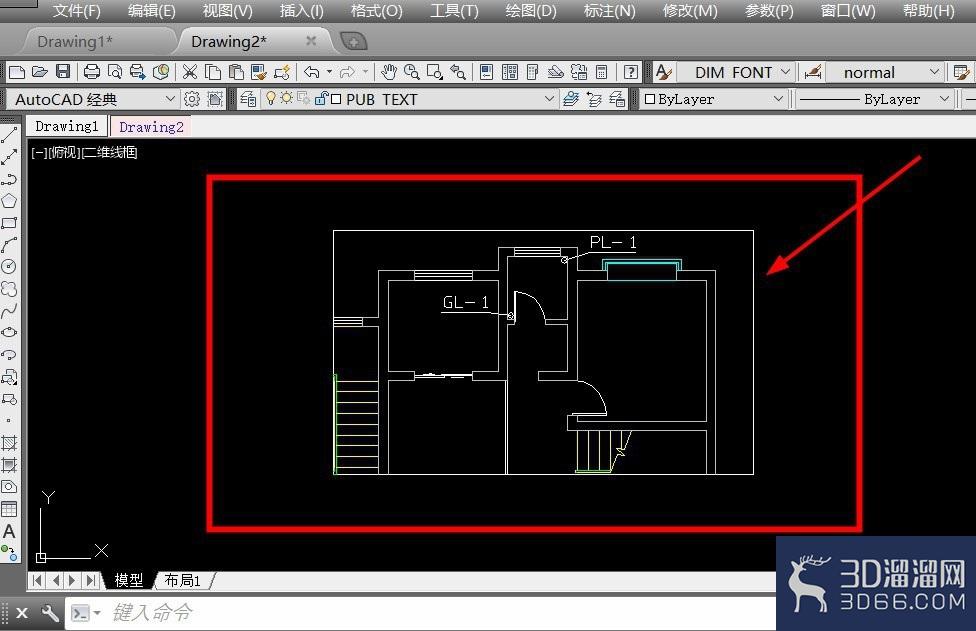The image size is (976, 631).
Task: Save the drawing using the floppy disk icon
Action: (x=63, y=72)
